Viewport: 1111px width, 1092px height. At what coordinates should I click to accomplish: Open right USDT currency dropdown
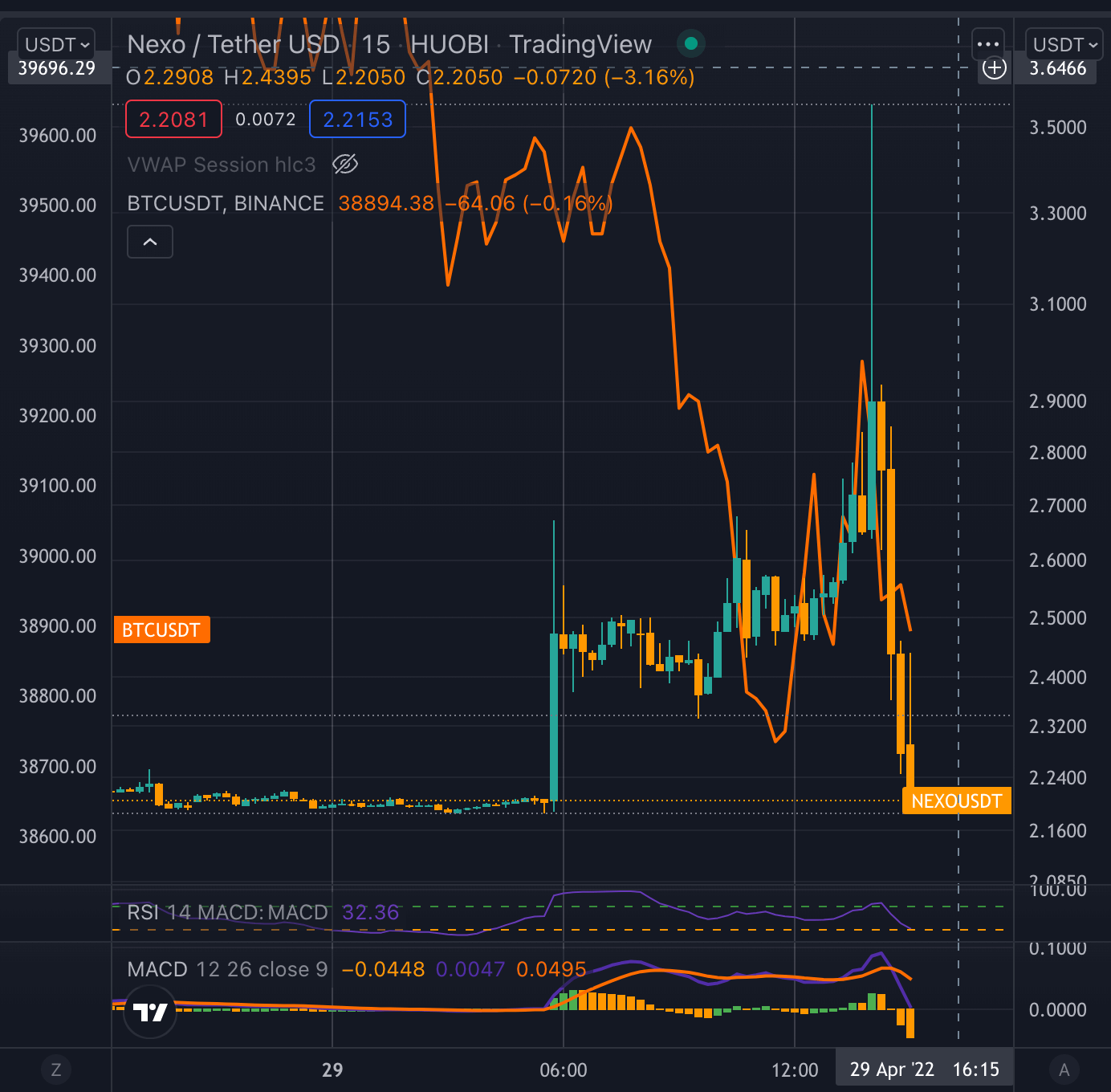coord(1064,45)
